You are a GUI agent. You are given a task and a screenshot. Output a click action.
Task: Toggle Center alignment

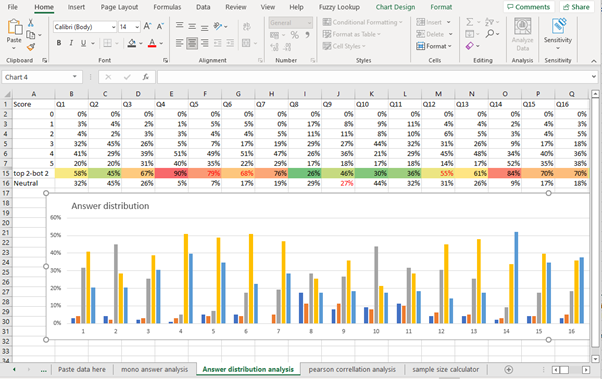click(x=192, y=43)
